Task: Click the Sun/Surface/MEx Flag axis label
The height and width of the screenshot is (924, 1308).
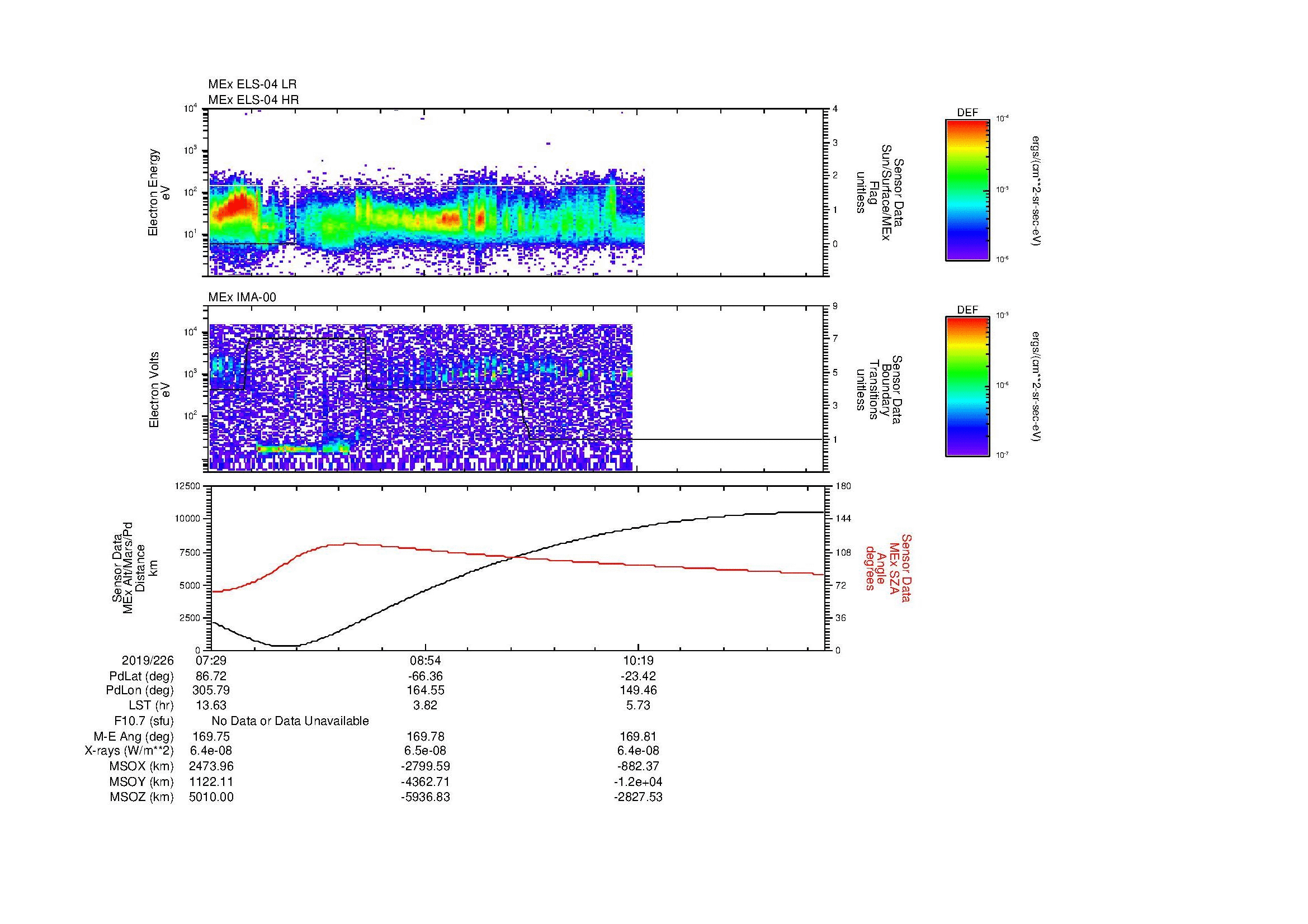Action: 880,193
